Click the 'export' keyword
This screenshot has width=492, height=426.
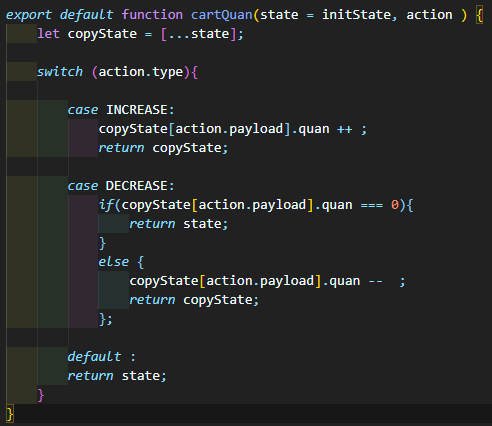click(x=29, y=15)
